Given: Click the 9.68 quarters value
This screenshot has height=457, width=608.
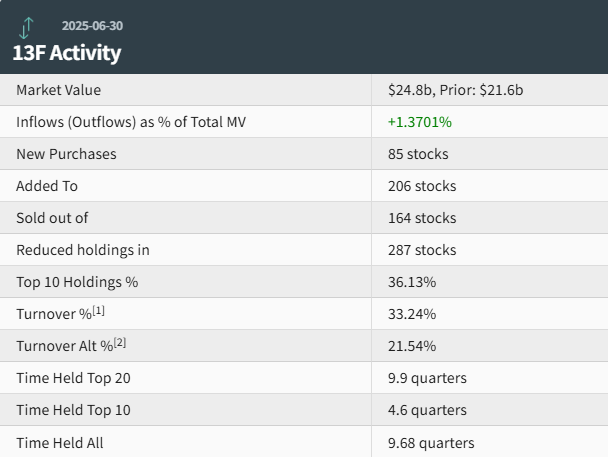Looking at the screenshot, I should [431, 442].
